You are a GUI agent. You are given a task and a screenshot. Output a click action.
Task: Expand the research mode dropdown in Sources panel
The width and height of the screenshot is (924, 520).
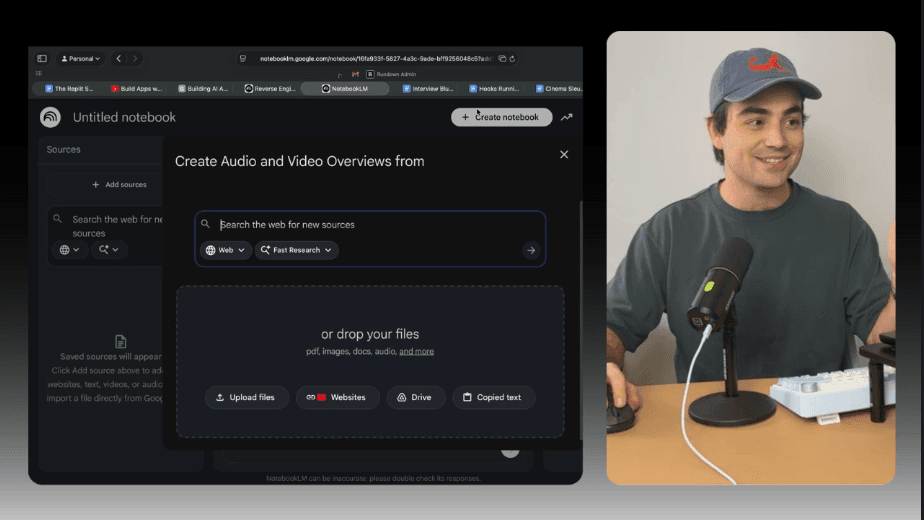click(x=109, y=249)
